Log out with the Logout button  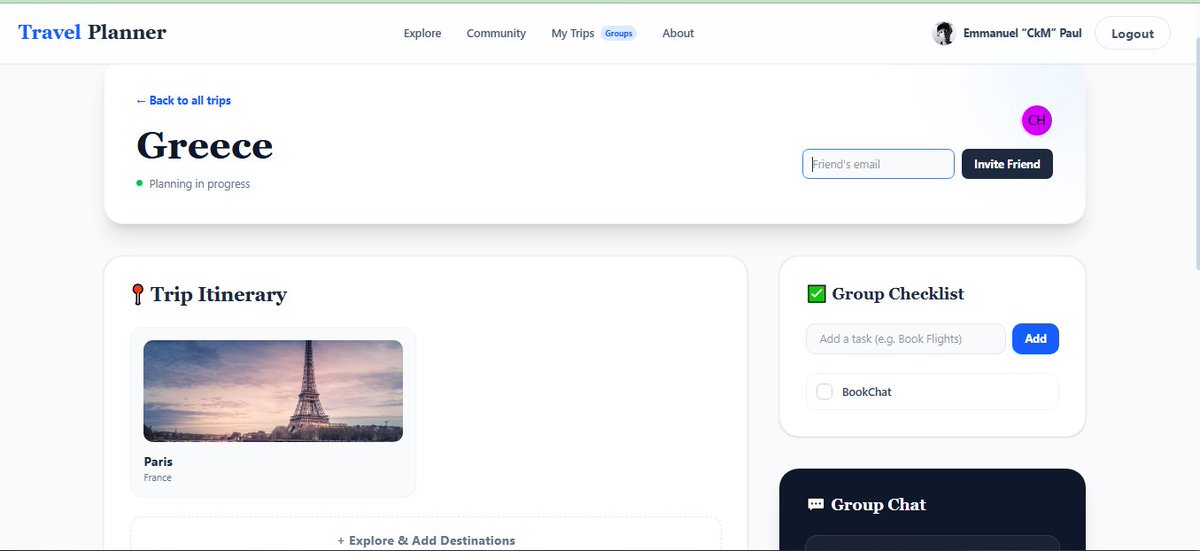point(1132,33)
